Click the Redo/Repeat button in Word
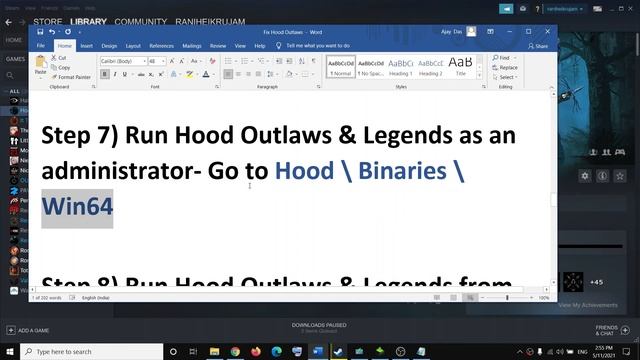This screenshot has width=640, height=360. point(68,32)
